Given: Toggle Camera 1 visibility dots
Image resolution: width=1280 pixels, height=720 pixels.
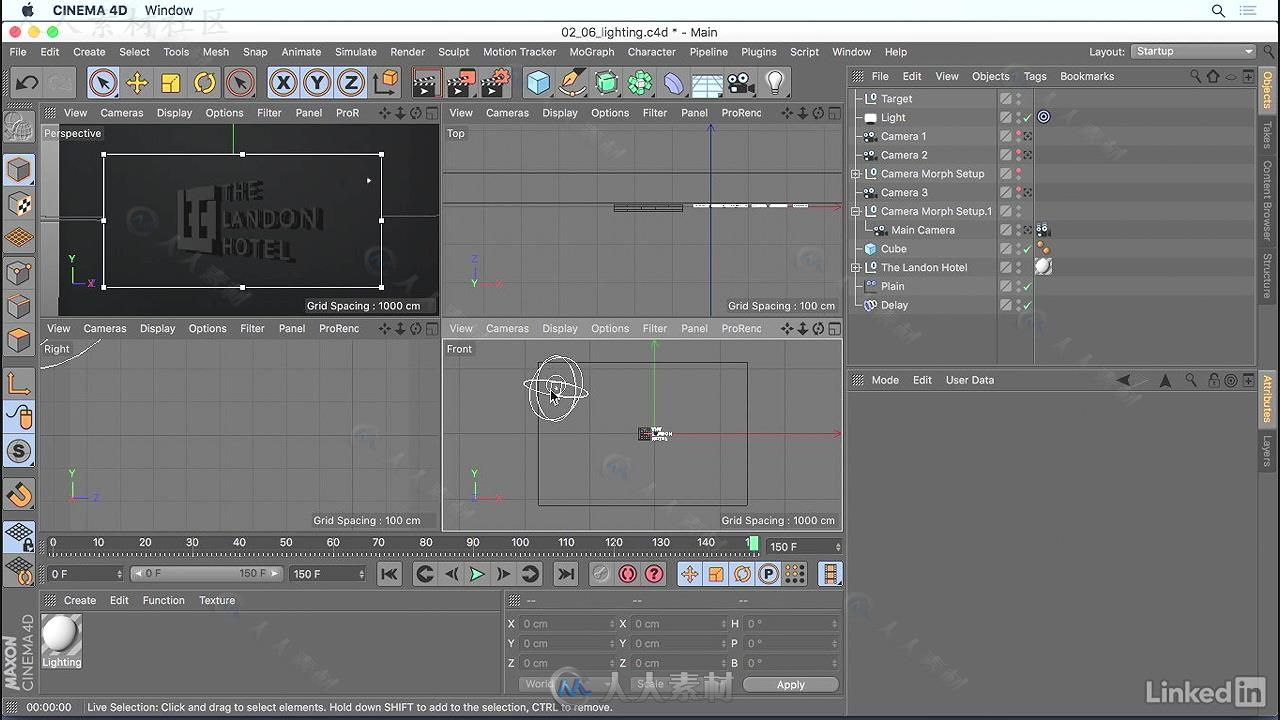Looking at the screenshot, I should tap(1018, 136).
